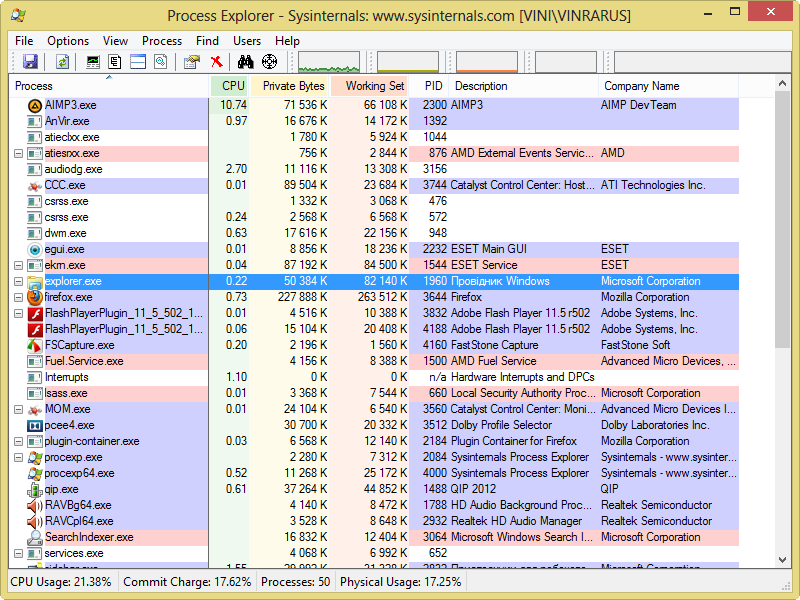This screenshot has width=800, height=600.
Task: Sort by the Private Bytes column header
Action: pos(289,86)
